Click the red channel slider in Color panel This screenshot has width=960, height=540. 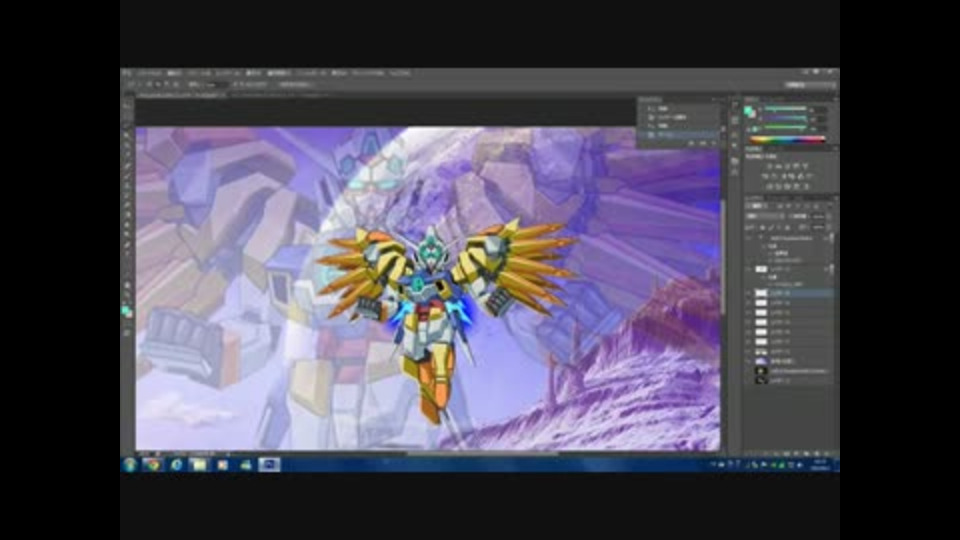click(x=786, y=108)
